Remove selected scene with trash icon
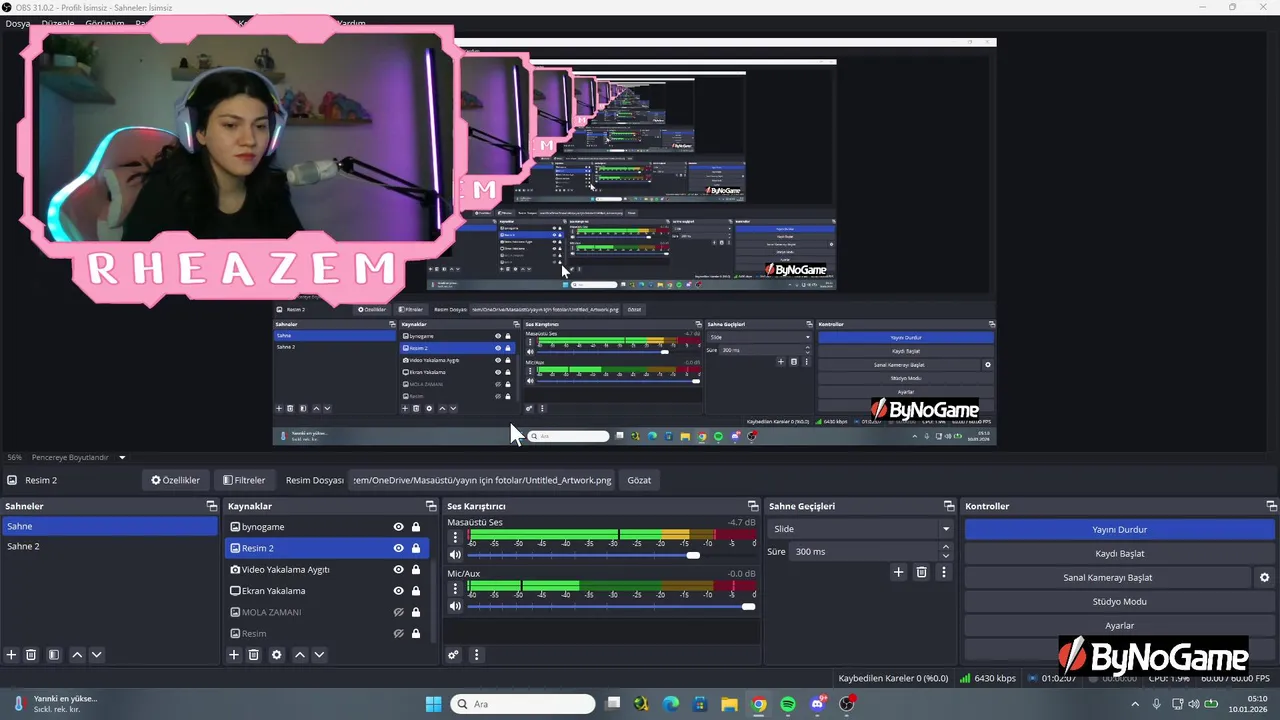 tap(31, 655)
